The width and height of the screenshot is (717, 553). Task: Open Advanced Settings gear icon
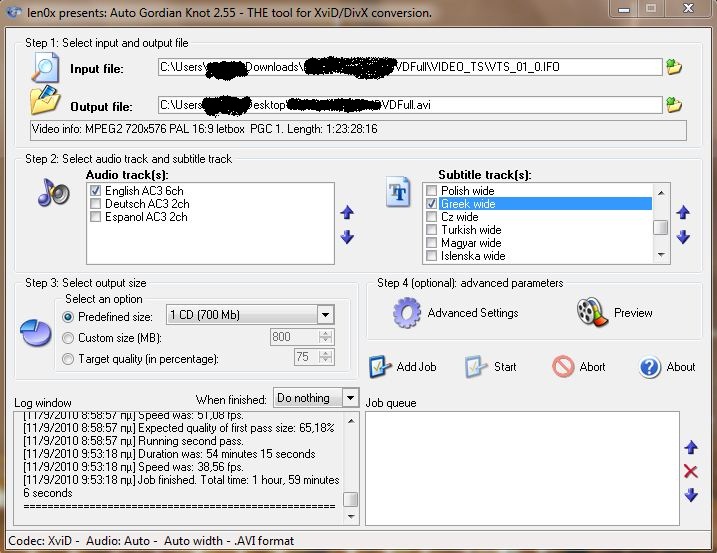407,313
